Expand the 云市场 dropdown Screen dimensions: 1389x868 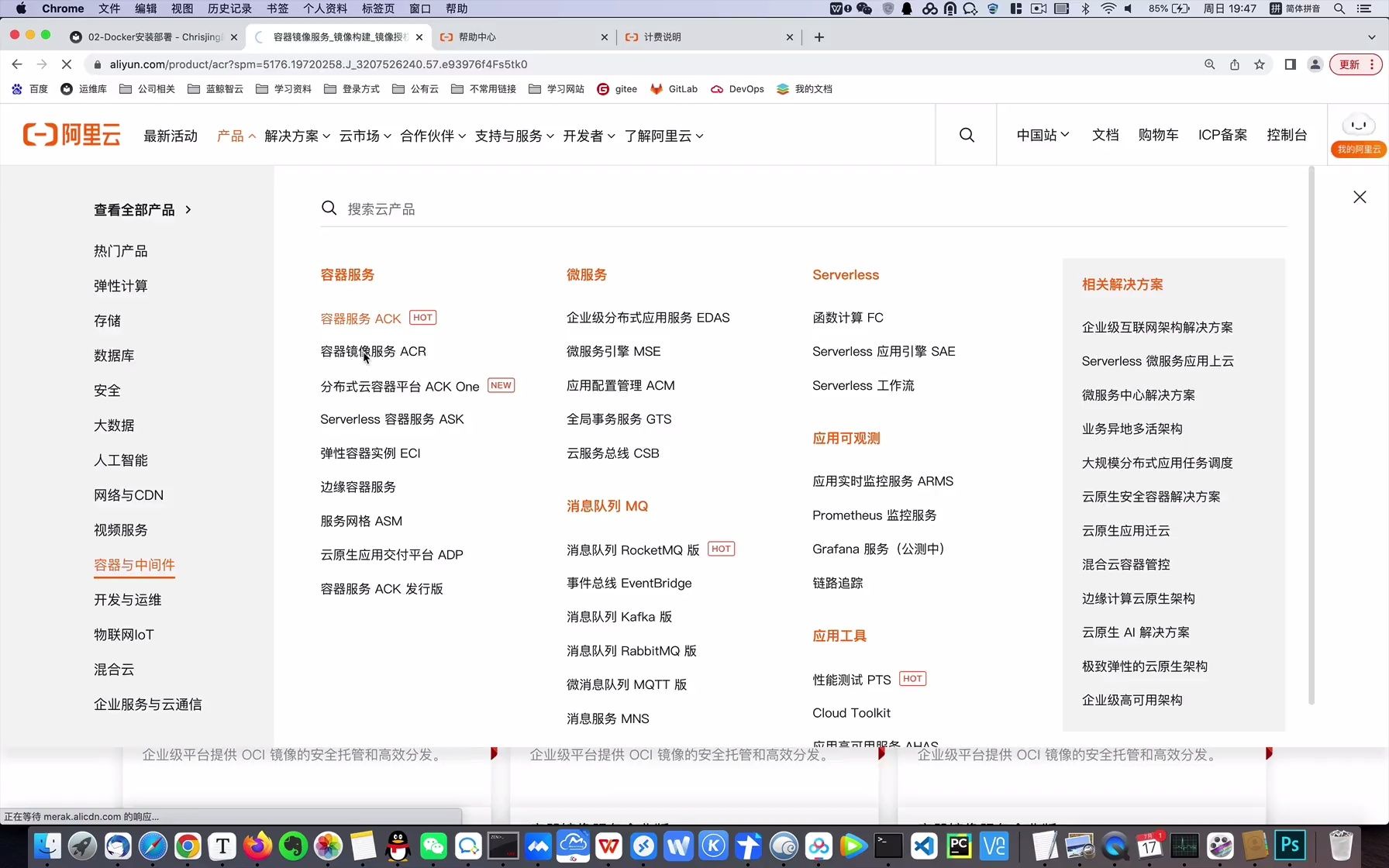[x=365, y=136]
